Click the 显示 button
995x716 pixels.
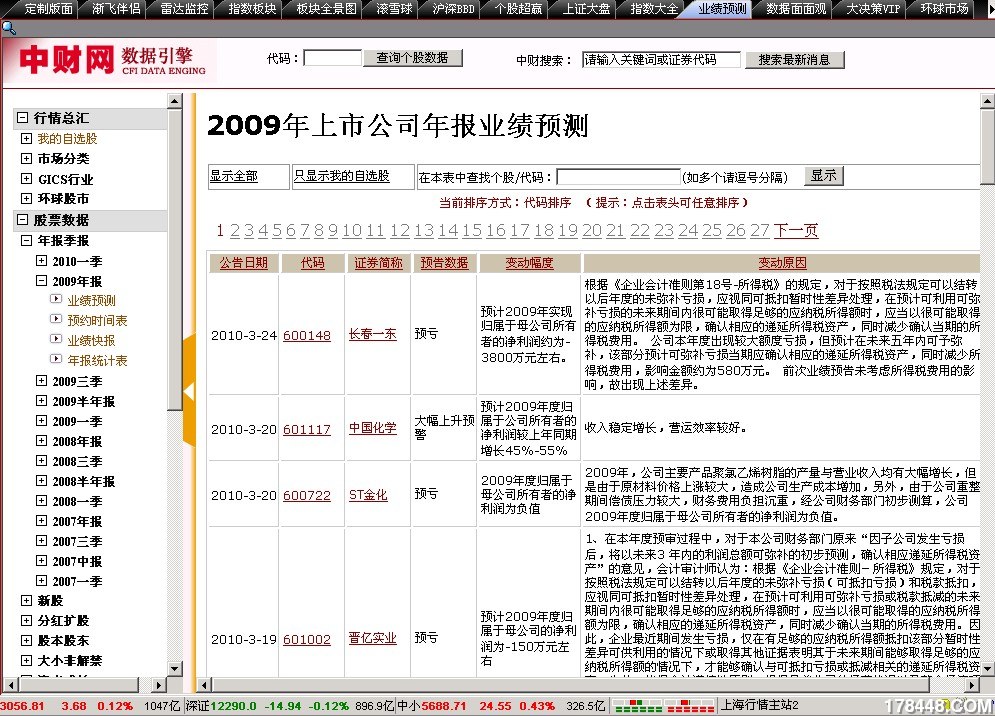coord(824,176)
